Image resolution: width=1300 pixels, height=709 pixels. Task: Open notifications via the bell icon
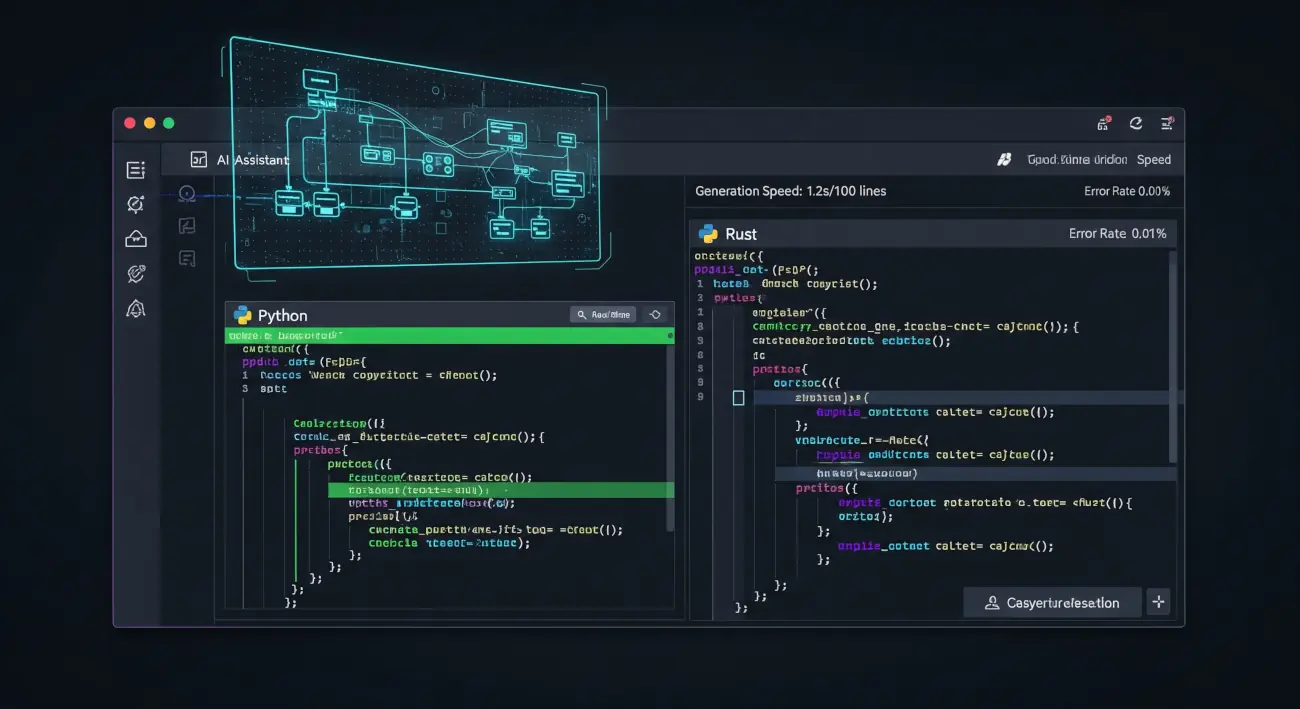(135, 309)
